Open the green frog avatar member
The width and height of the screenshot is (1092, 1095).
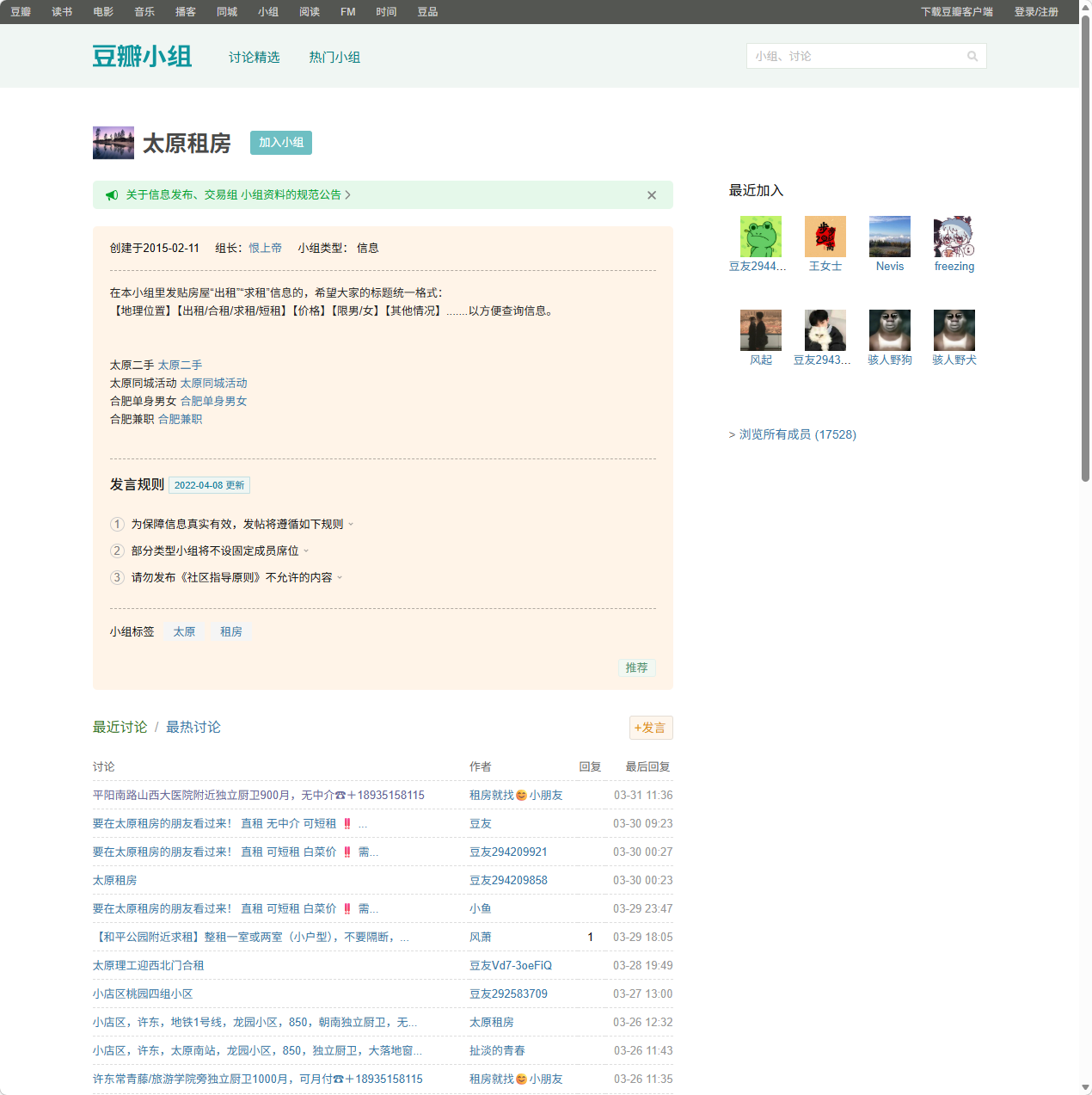pyautogui.click(x=760, y=237)
